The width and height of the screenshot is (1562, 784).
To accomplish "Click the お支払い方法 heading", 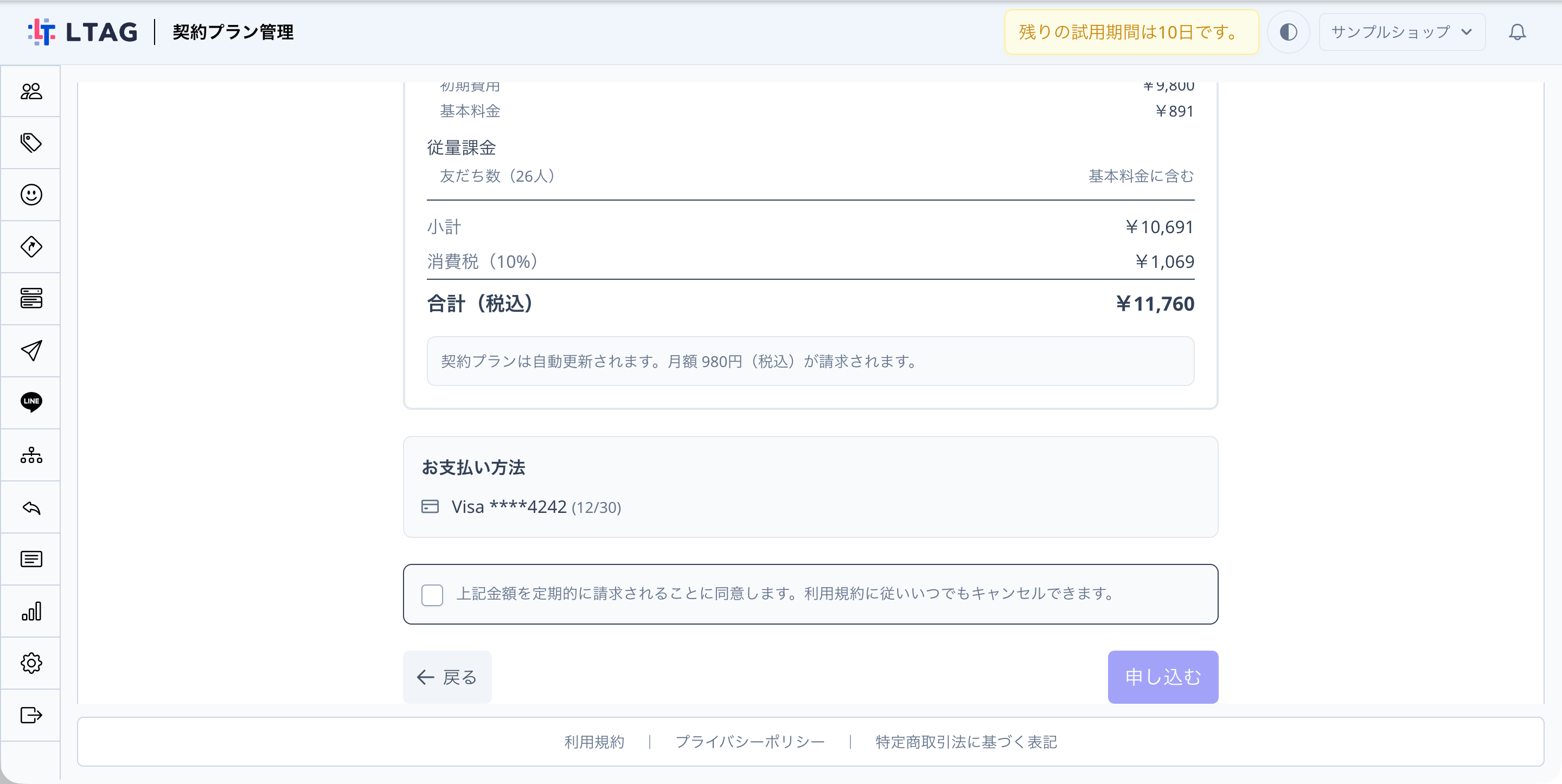I will [473, 467].
